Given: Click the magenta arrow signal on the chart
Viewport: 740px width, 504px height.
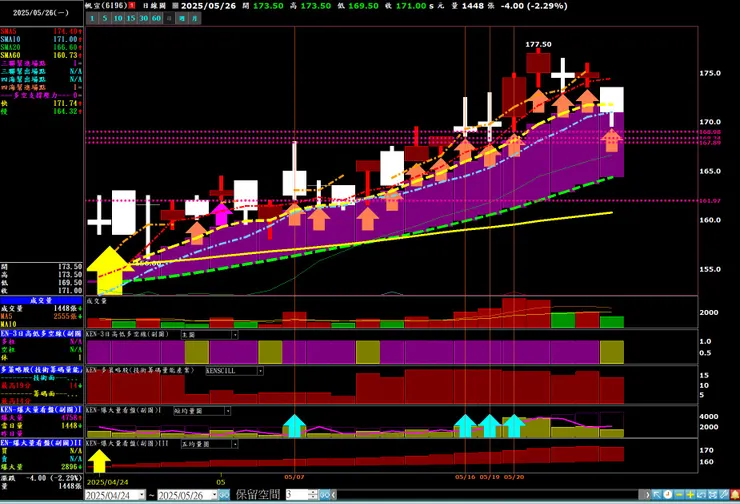Looking at the screenshot, I should 221,213.
